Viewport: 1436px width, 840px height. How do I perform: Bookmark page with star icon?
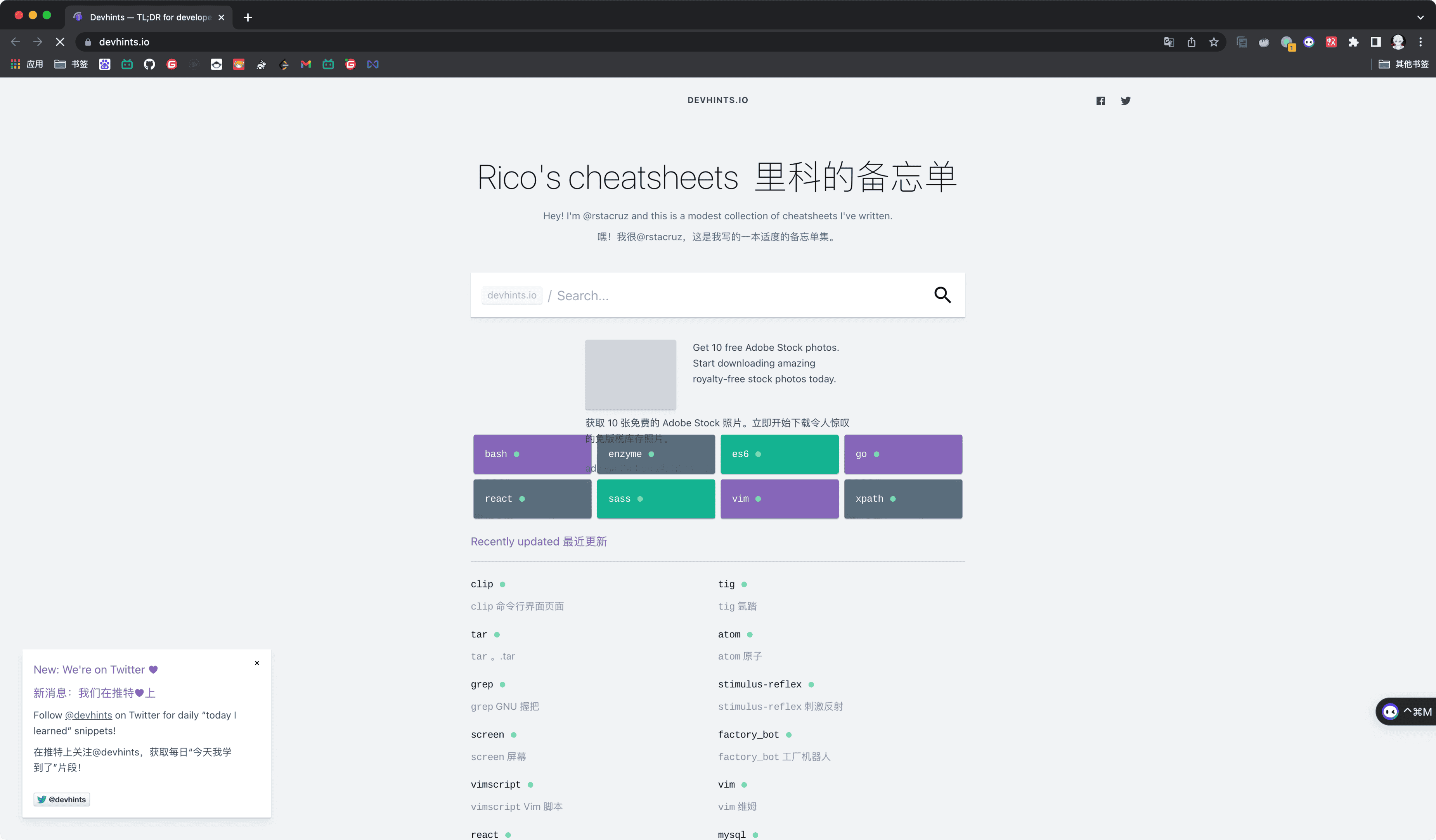(x=1214, y=42)
